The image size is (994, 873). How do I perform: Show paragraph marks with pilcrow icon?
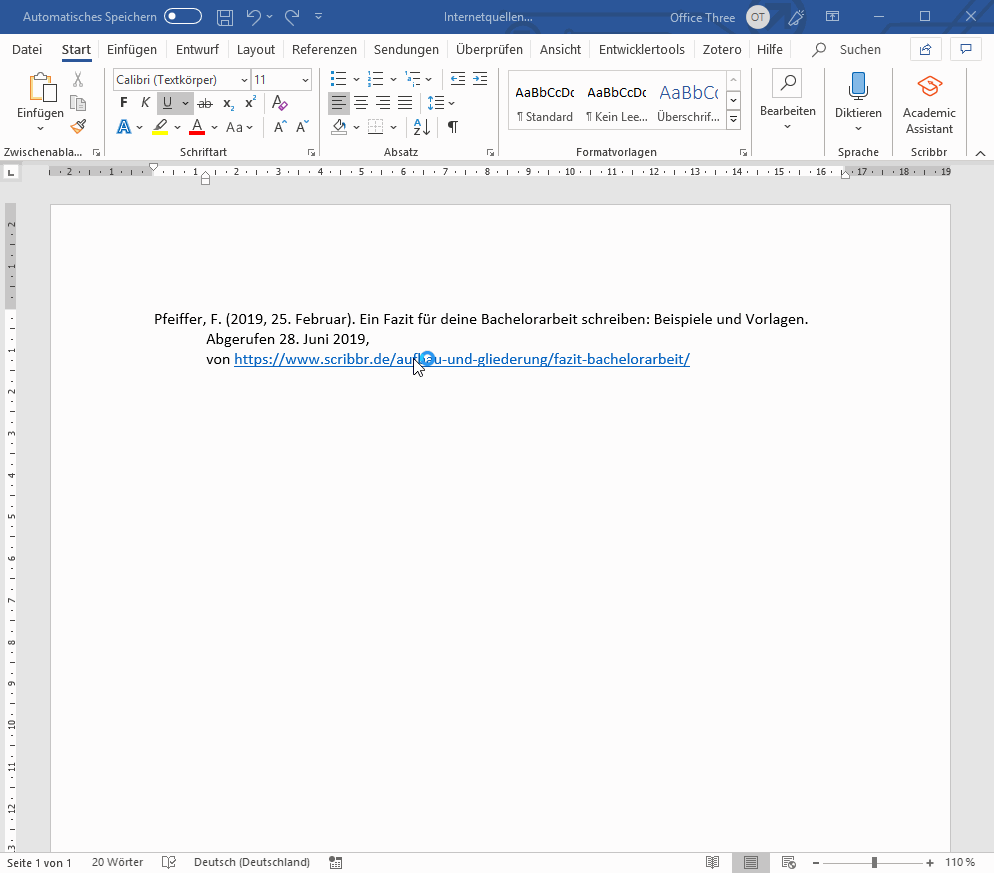453,127
